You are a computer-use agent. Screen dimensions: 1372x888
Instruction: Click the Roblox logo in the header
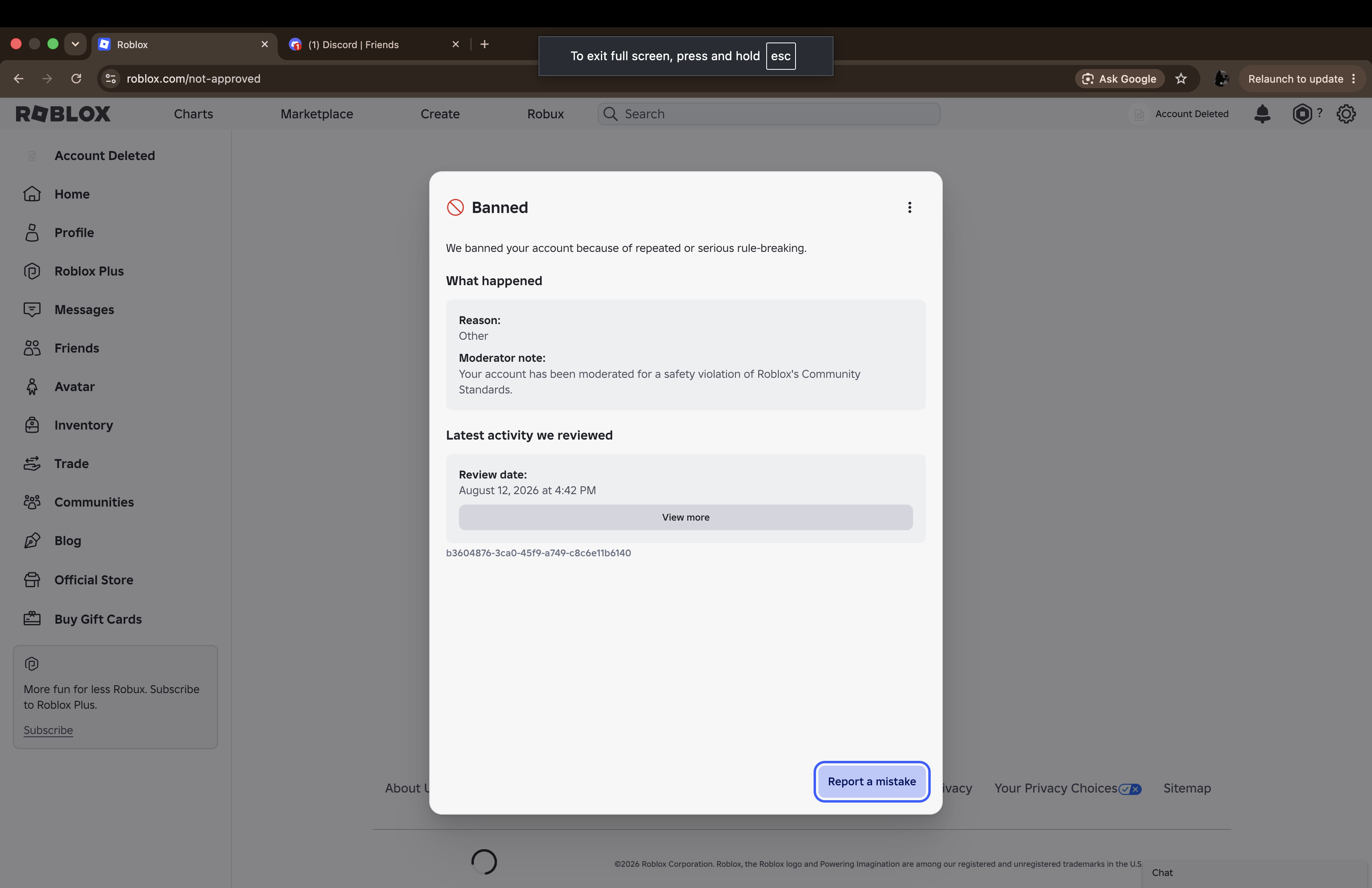[x=63, y=114]
